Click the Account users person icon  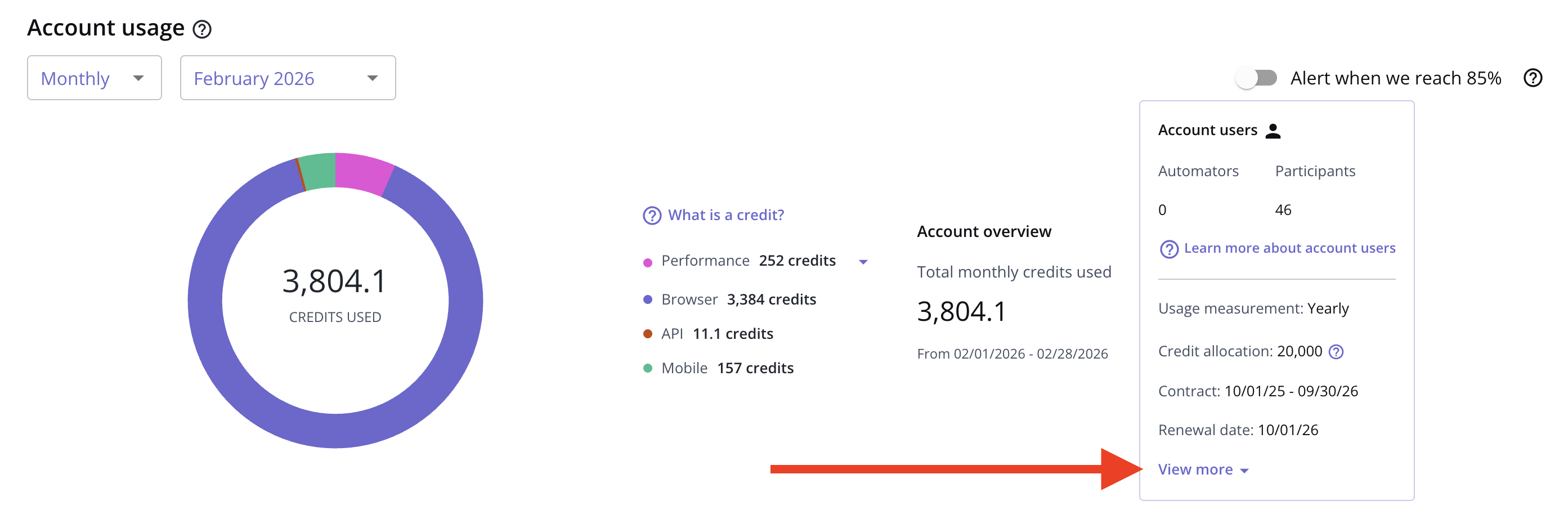pos(1273,131)
